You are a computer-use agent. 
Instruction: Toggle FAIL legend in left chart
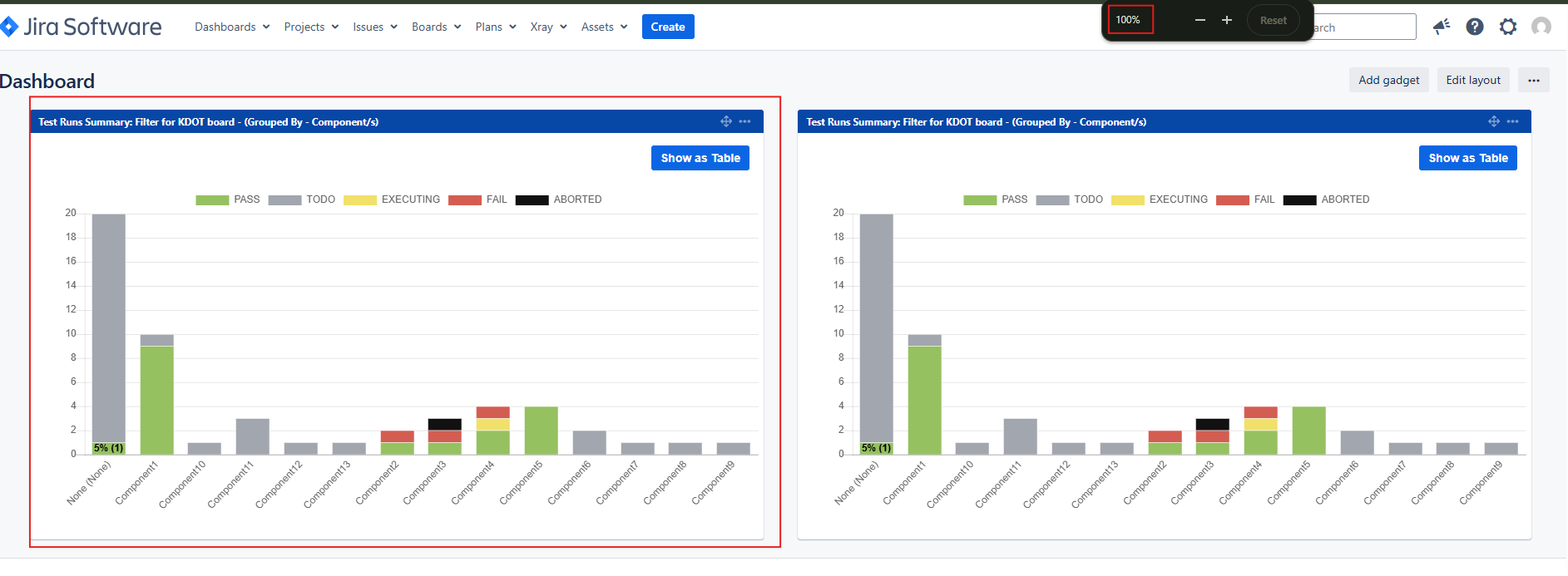477,199
